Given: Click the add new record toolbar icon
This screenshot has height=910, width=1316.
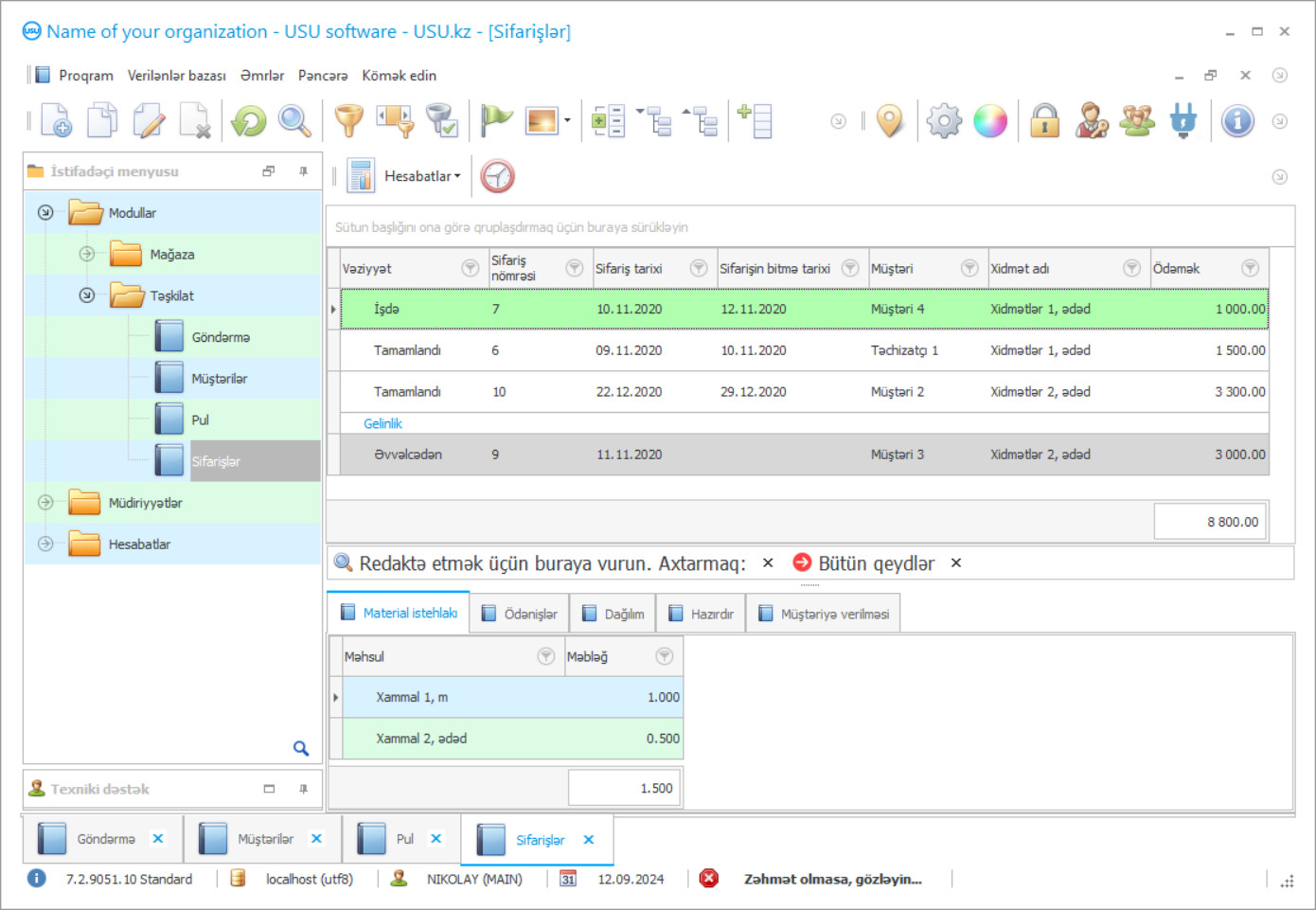Looking at the screenshot, I should (x=56, y=121).
